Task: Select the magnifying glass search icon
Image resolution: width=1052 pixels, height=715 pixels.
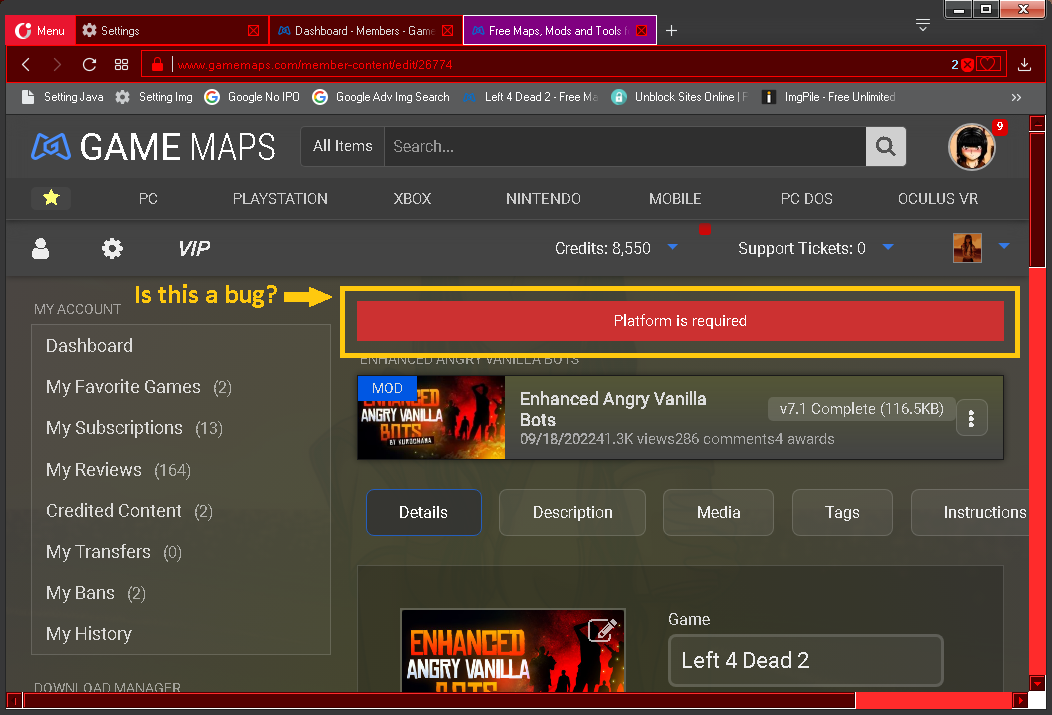Action: click(885, 146)
